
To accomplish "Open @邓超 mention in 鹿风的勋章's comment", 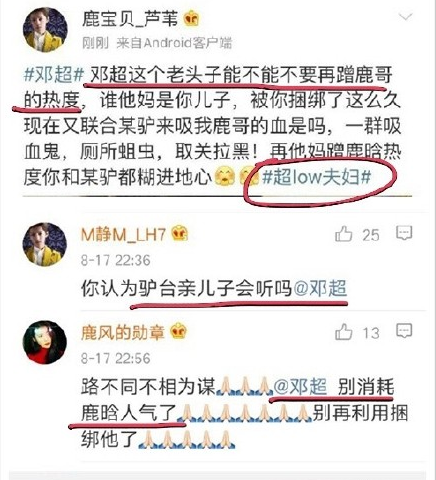I will tap(300, 387).
